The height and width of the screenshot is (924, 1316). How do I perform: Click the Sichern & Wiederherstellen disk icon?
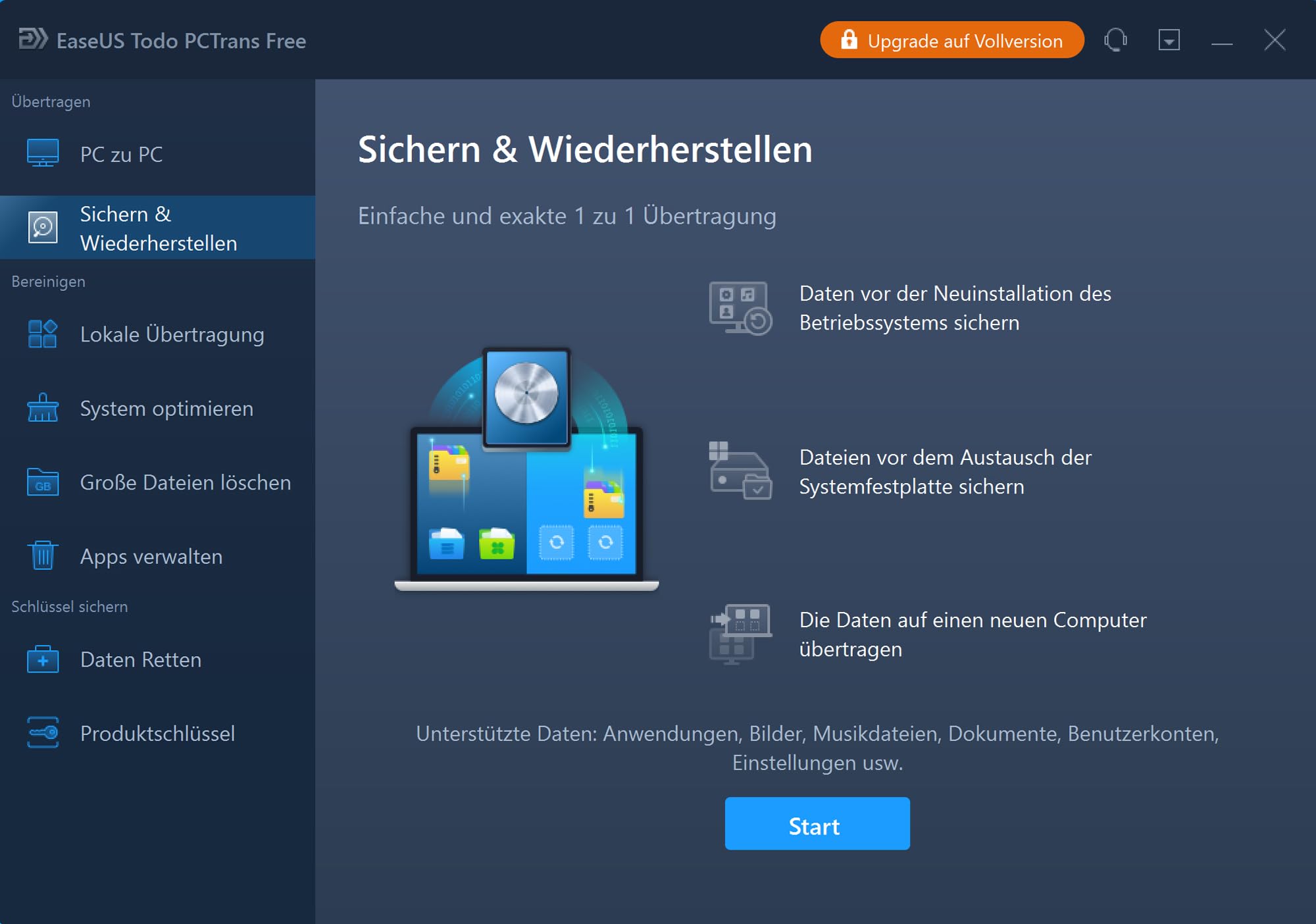click(43, 228)
